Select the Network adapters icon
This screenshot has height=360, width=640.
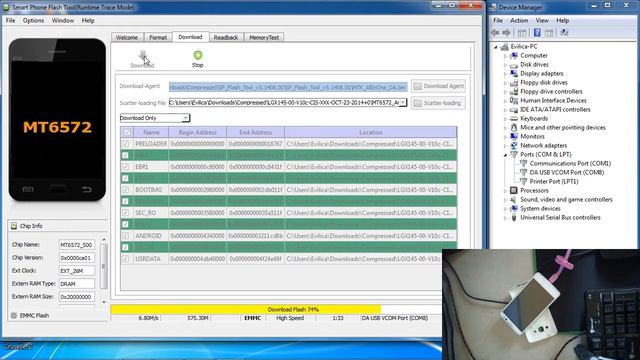[x=514, y=145]
